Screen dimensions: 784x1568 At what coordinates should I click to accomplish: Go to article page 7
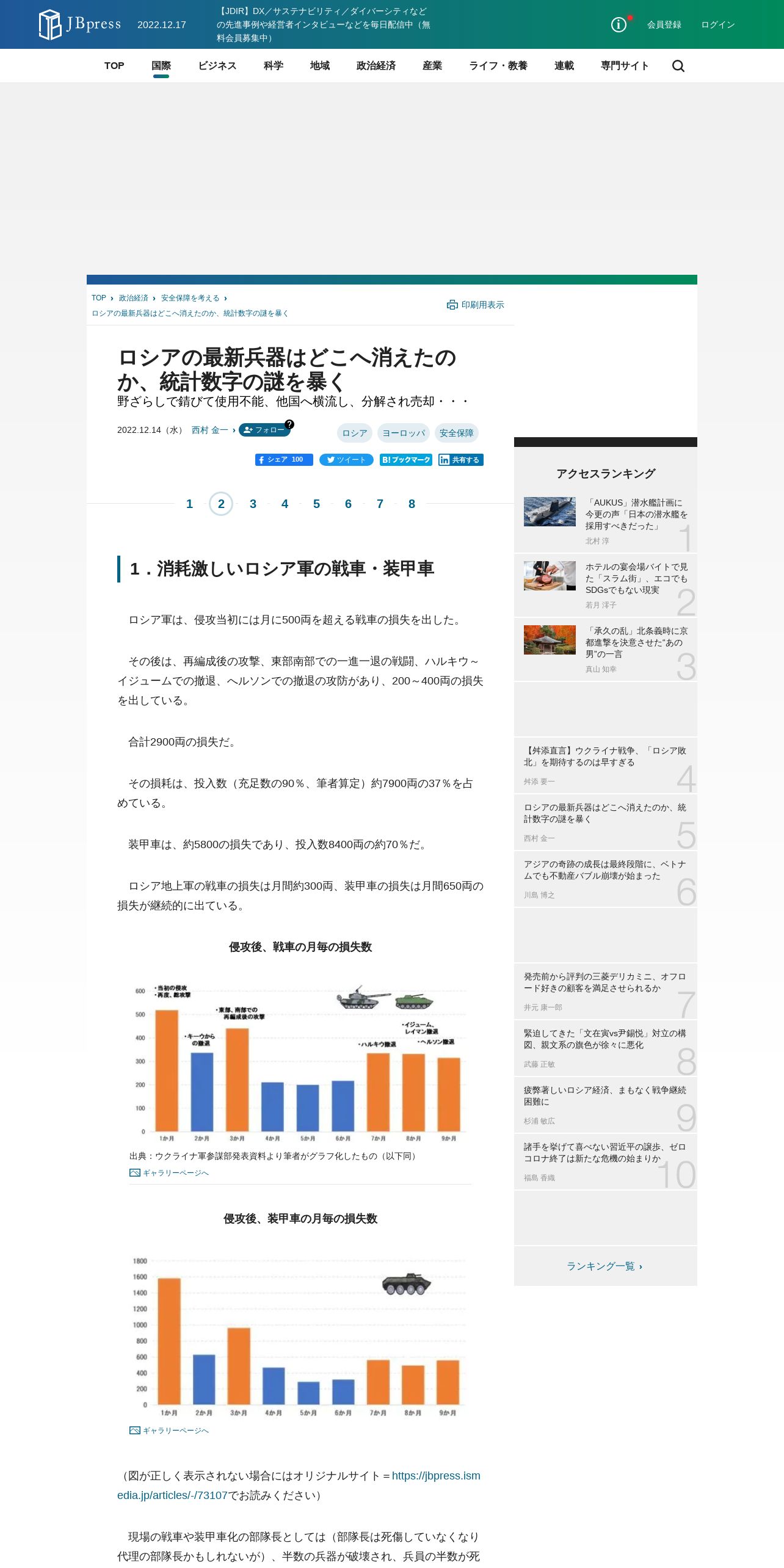coord(380,504)
